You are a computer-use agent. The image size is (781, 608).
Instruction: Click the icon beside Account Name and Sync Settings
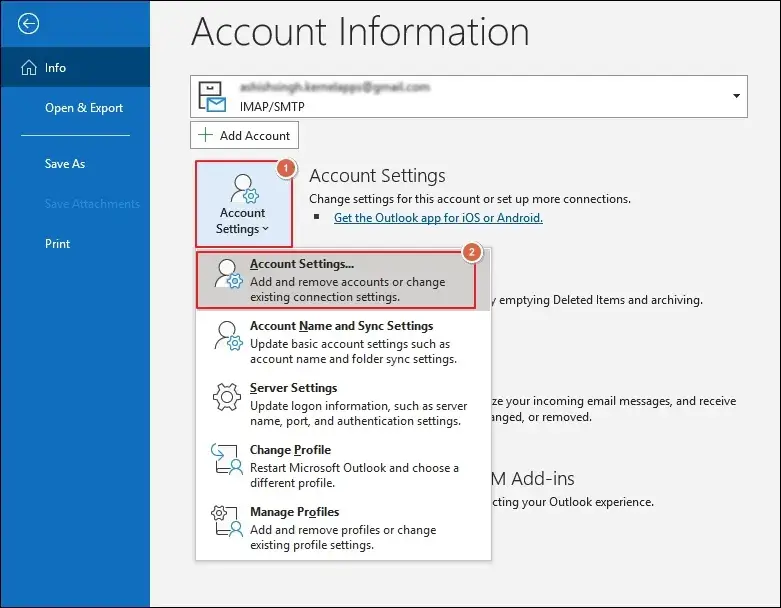pos(228,336)
